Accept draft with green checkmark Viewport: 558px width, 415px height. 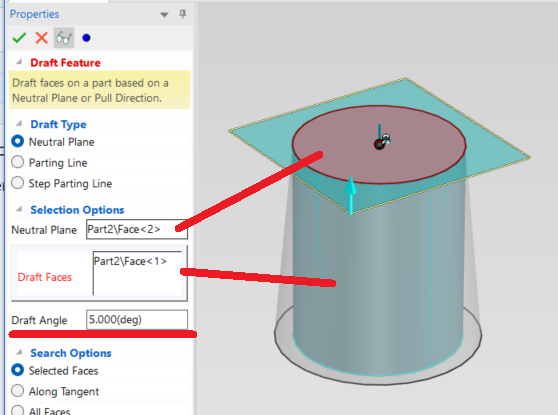pos(19,38)
